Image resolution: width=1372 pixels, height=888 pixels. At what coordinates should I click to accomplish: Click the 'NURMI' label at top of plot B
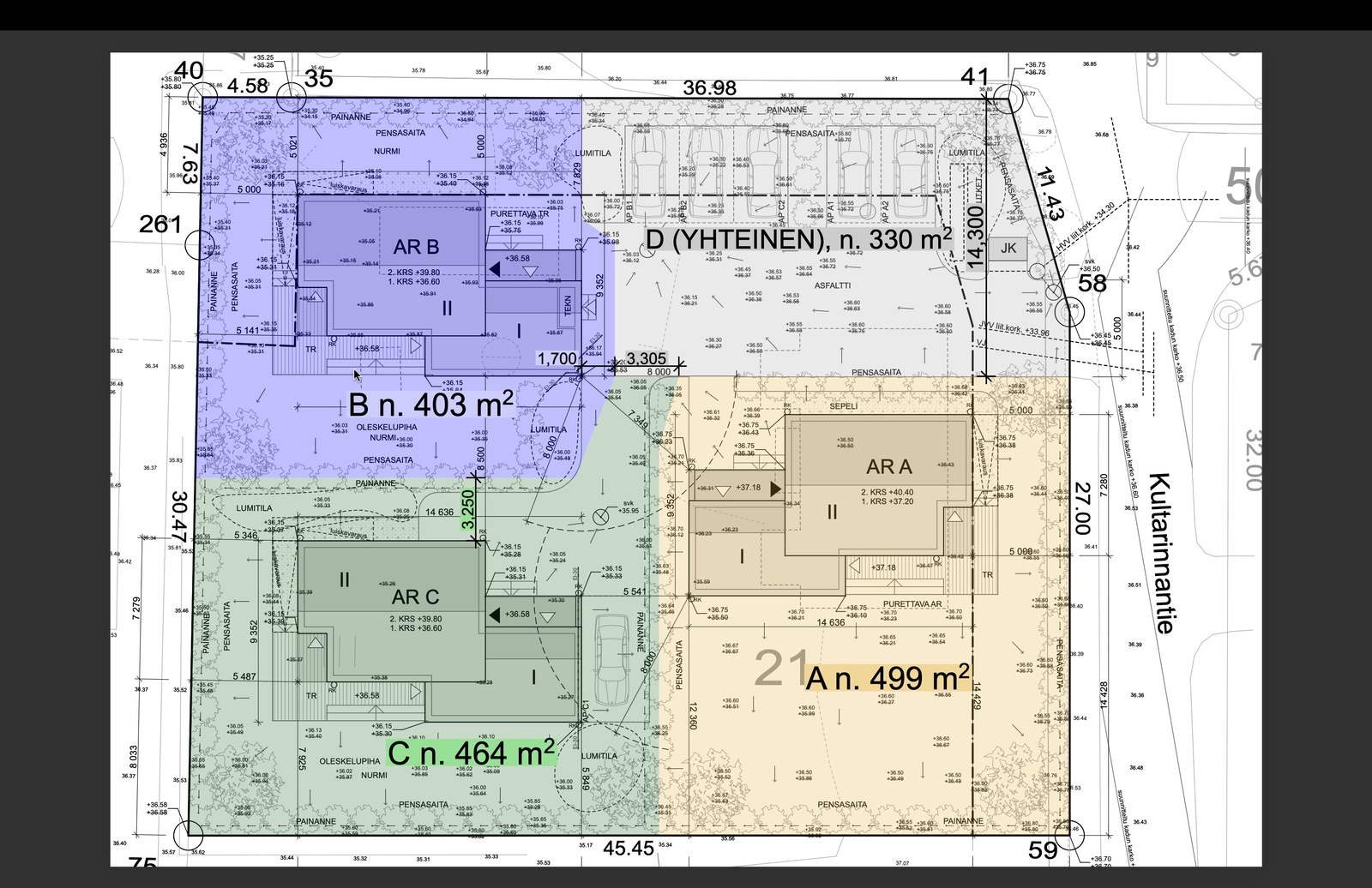pyautogui.click(x=387, y=151)
